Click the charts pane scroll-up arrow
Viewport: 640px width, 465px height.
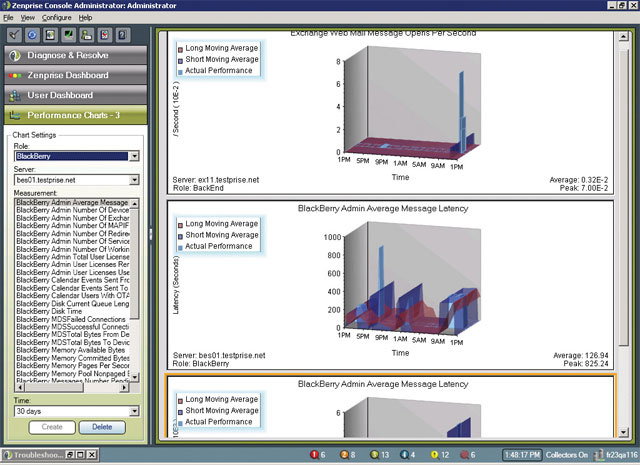[623, 37]
